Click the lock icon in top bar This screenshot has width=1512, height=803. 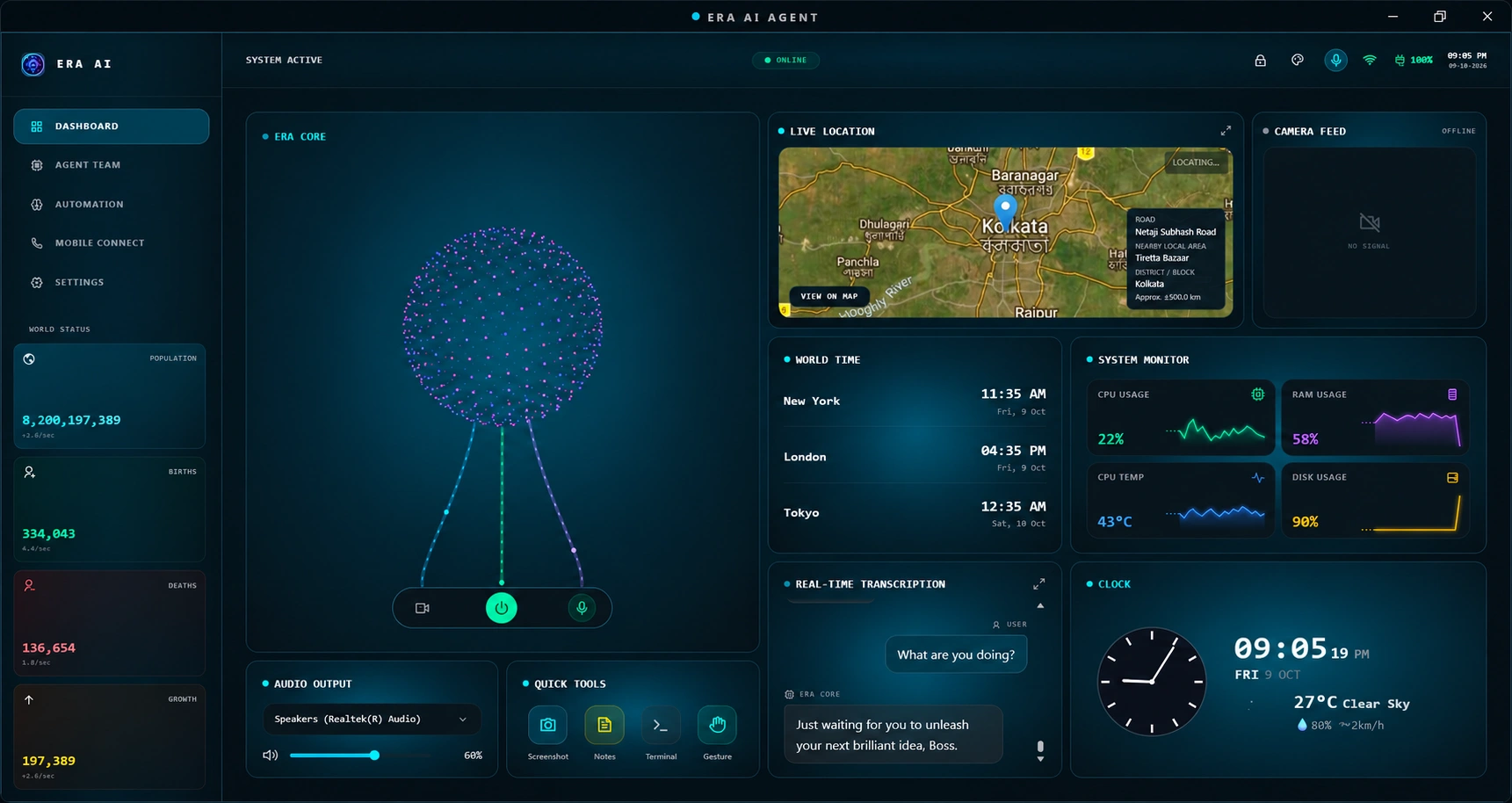click(1260, 61)
